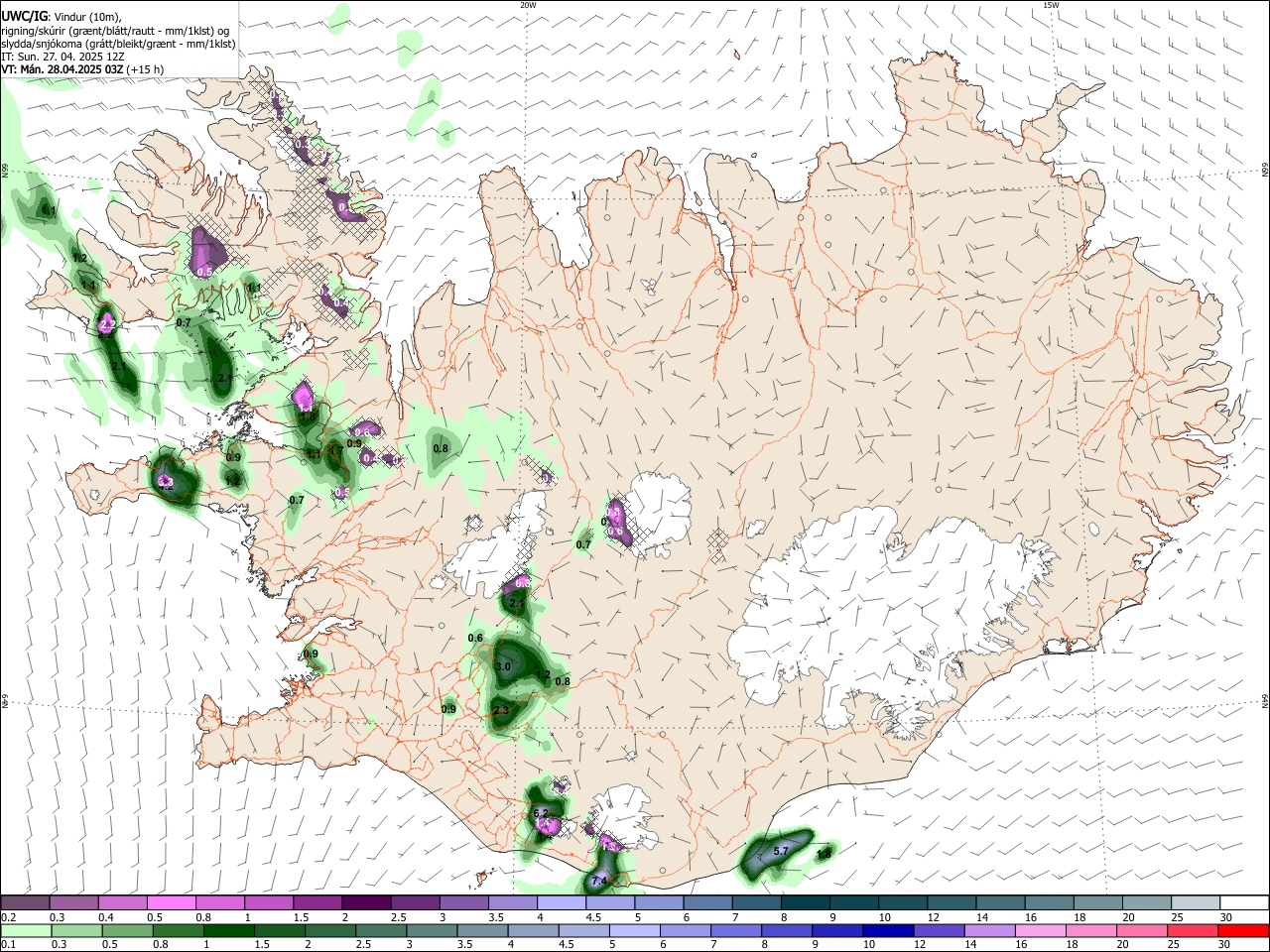The width and height of the screenshot is (1270, 952).
Task: Click the '0.2' label in the upper legend row
Action: tap(8, 917)
